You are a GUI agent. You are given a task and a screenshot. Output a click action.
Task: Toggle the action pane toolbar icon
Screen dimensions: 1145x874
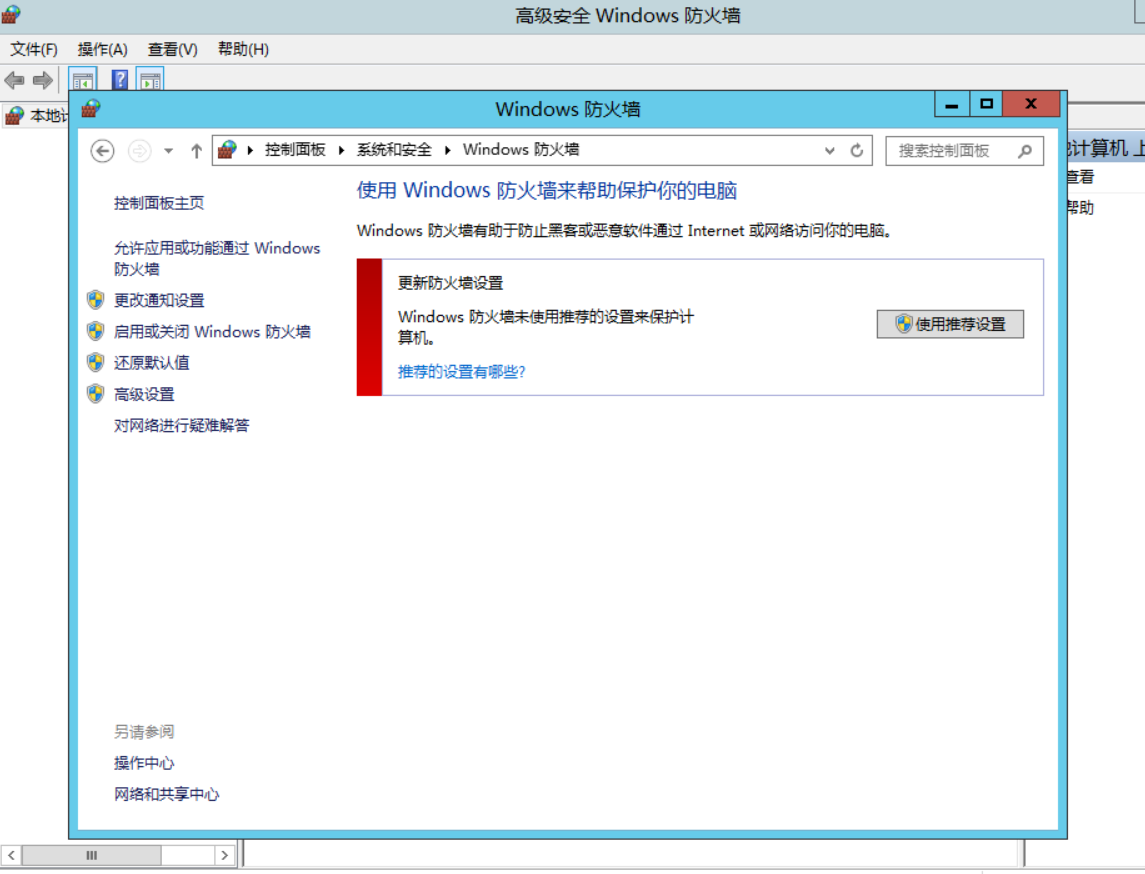tap(150, 80)
